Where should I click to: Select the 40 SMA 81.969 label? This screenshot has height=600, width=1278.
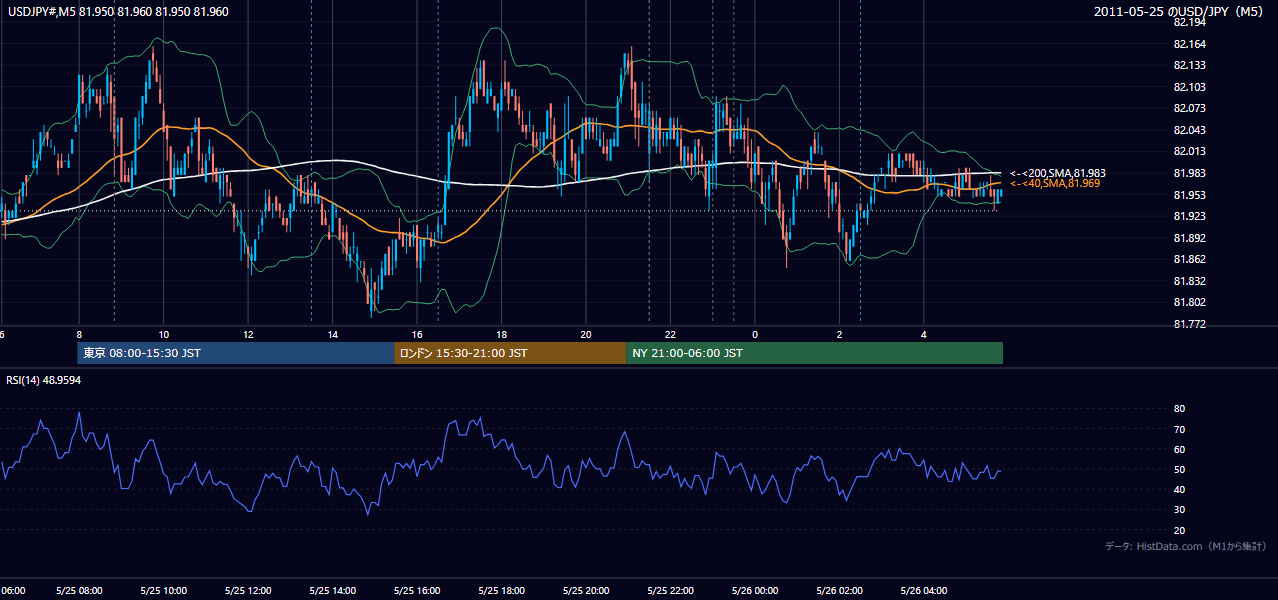(1054, 183)
